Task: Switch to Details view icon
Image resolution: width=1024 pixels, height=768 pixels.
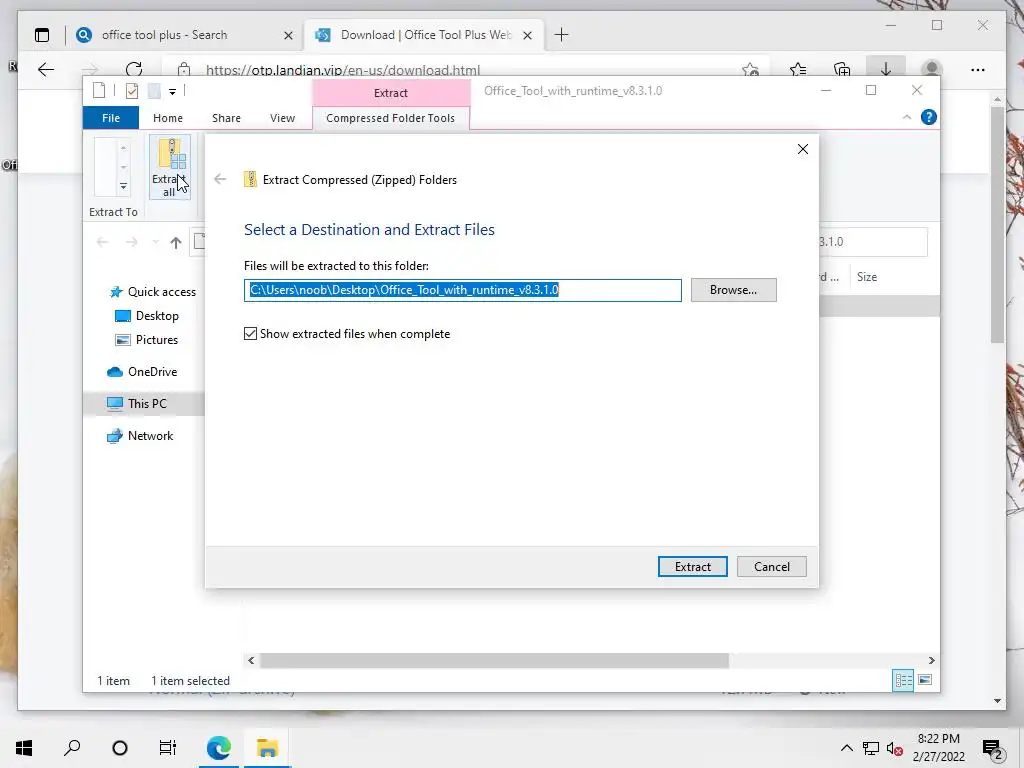Action: click(x=903, y=680)
